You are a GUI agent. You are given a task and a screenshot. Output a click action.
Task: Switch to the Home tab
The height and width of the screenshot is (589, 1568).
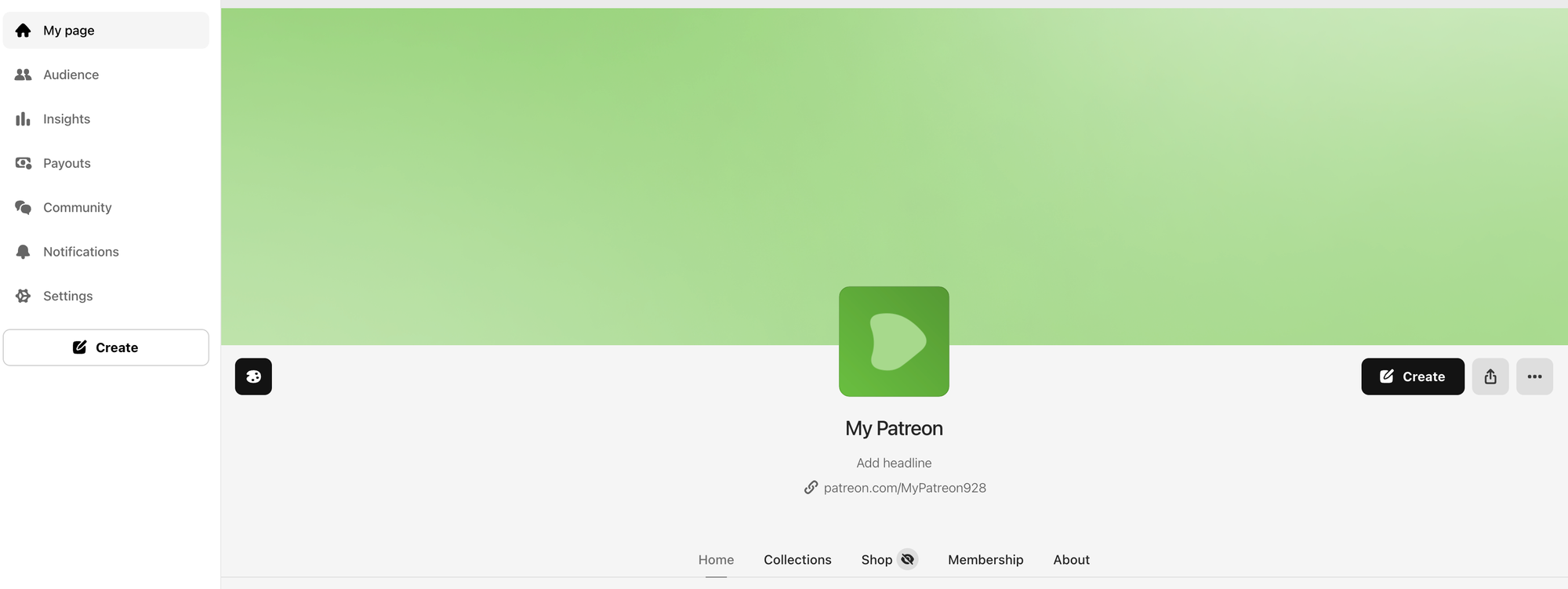point(716,560)
